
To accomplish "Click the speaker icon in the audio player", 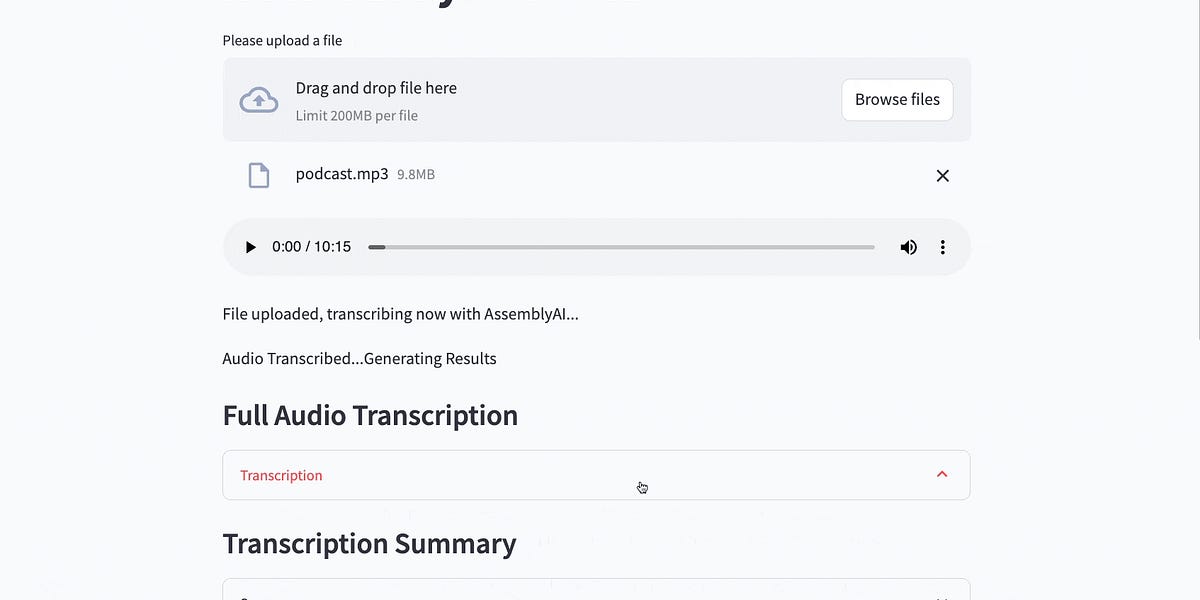I will coord(908,247).
